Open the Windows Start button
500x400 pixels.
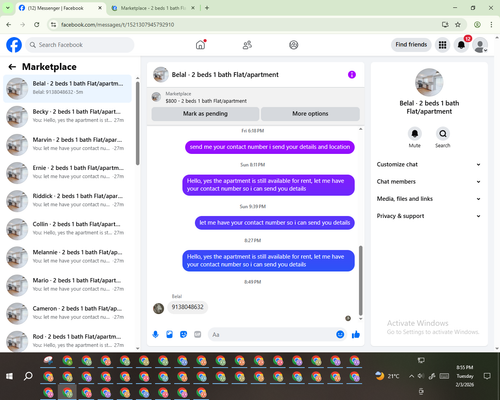tap(9, 376)
